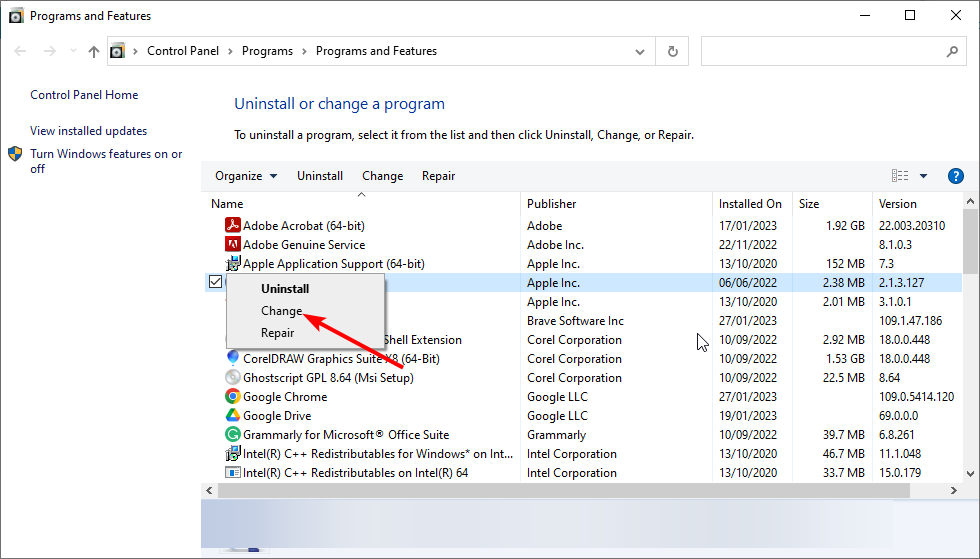Image resolution: width=980 pixels, height=559 pixels.
Task: Click the Grammarly publisher cell
Action: coord(556,435)
